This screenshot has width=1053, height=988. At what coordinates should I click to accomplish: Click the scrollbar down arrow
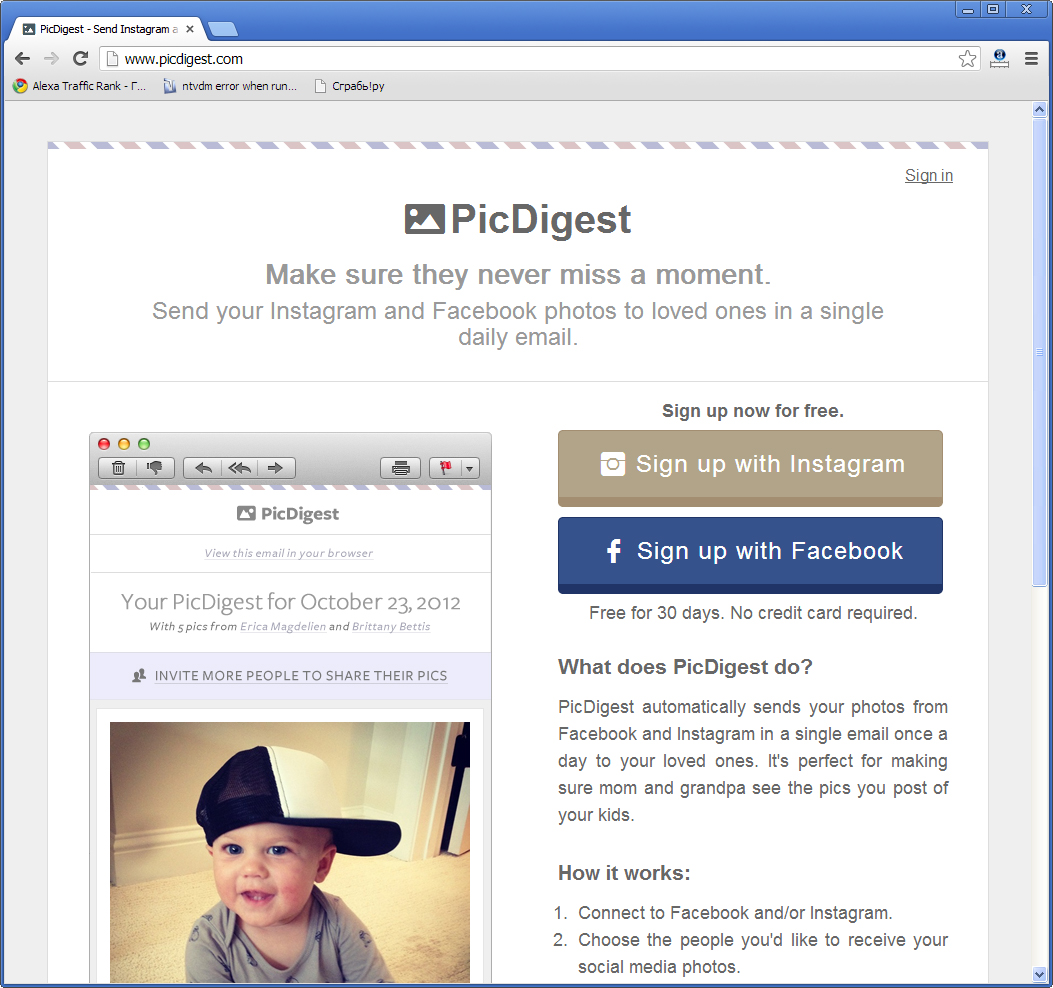[1040, 974]
